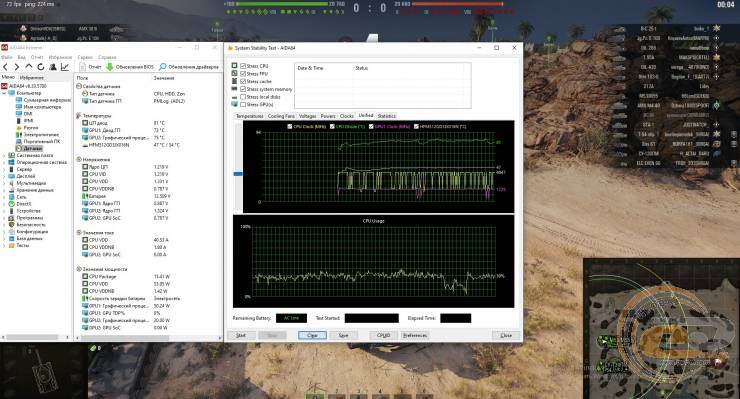
Task: Click the Поле column header
Action: click(83, 78)
